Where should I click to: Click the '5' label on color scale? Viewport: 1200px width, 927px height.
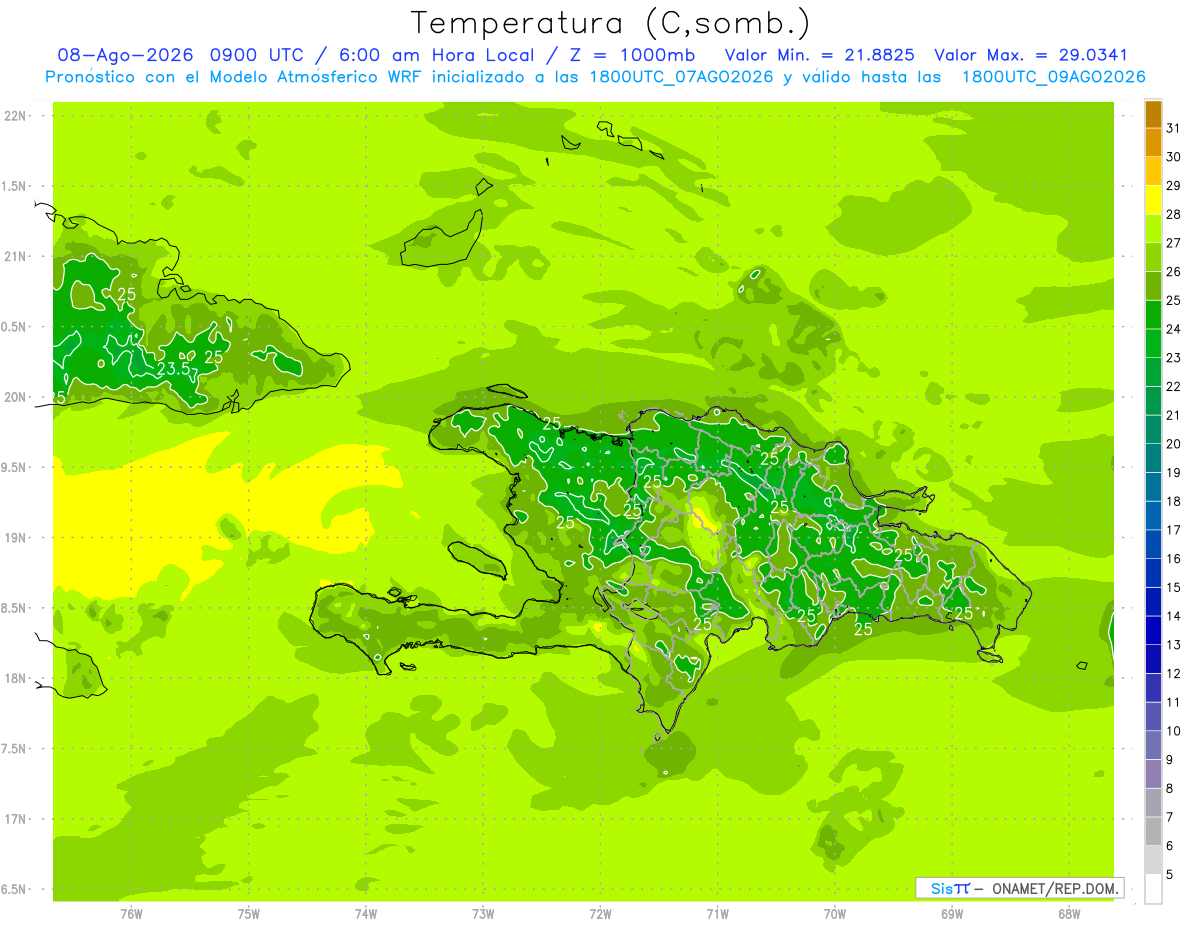tap(1170, 875)
